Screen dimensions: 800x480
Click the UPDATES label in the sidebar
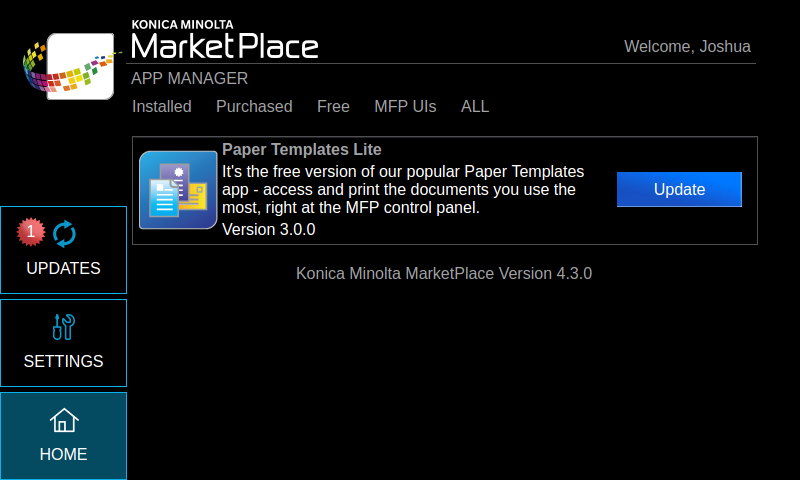click(63, 268)
